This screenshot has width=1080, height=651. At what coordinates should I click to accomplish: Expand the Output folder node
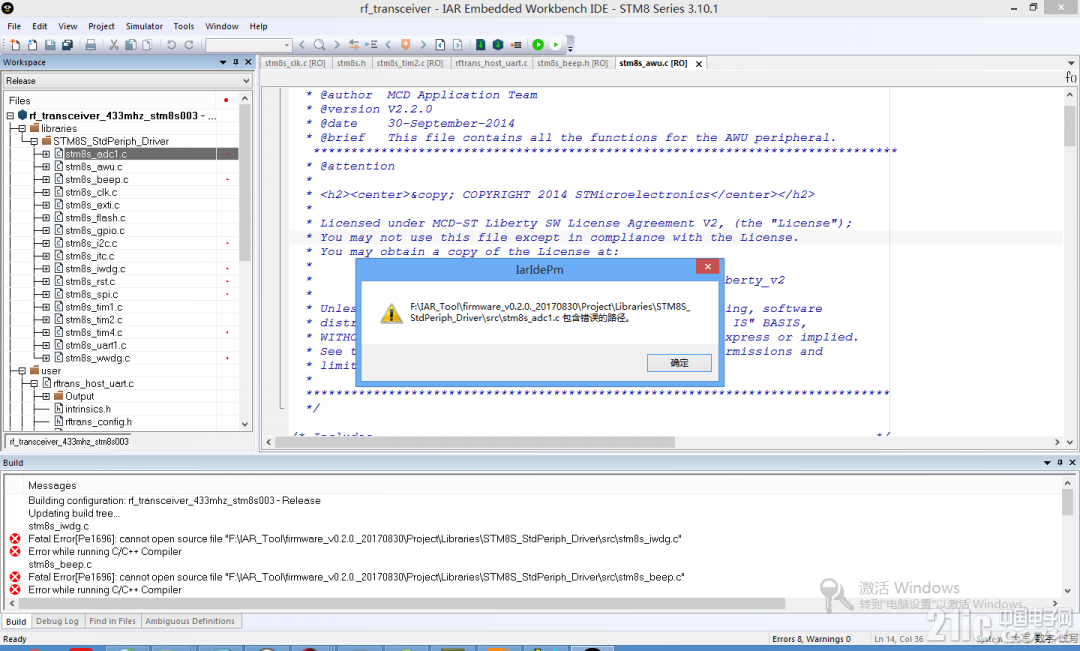46,396
